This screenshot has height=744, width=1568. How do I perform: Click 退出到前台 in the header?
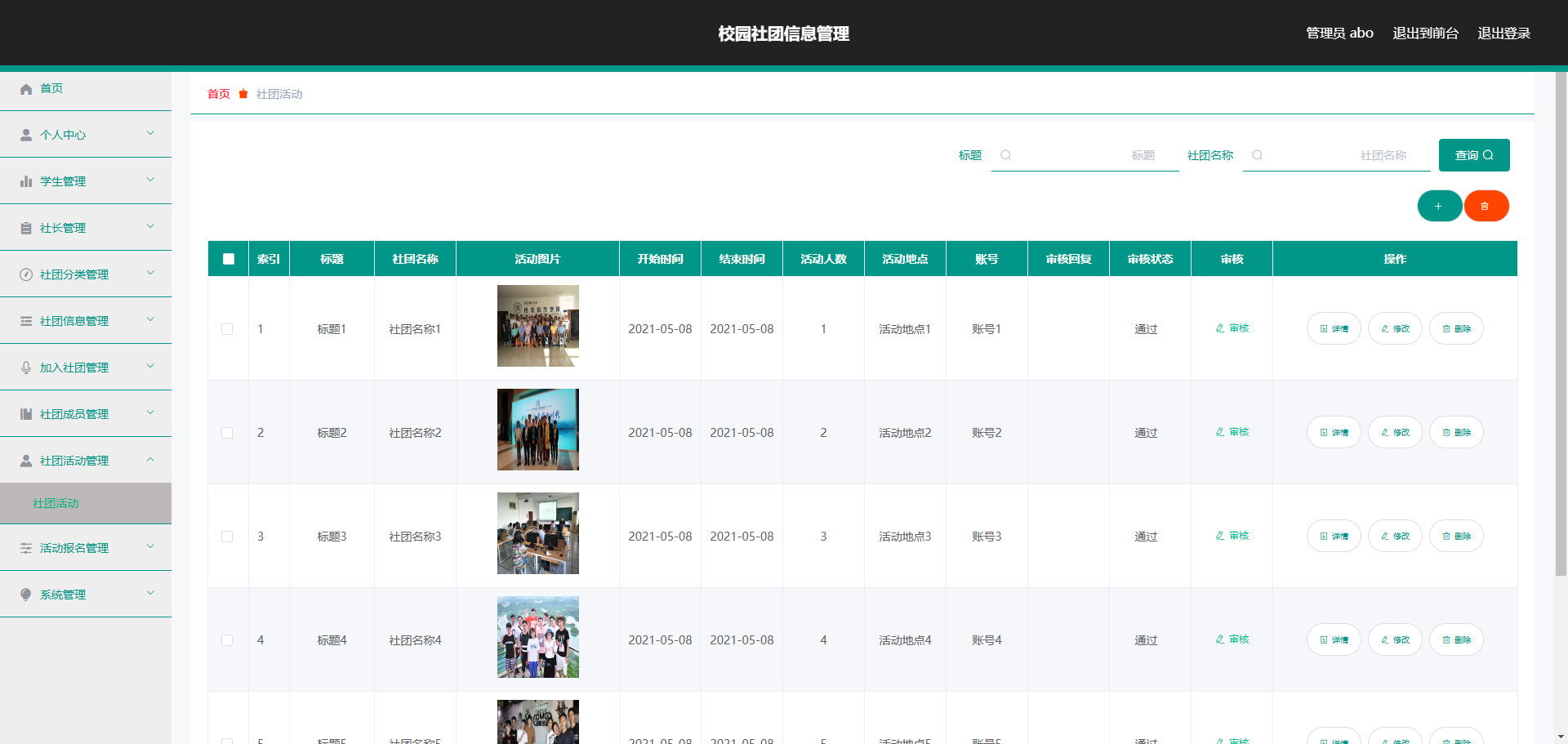click(1425, 33)
